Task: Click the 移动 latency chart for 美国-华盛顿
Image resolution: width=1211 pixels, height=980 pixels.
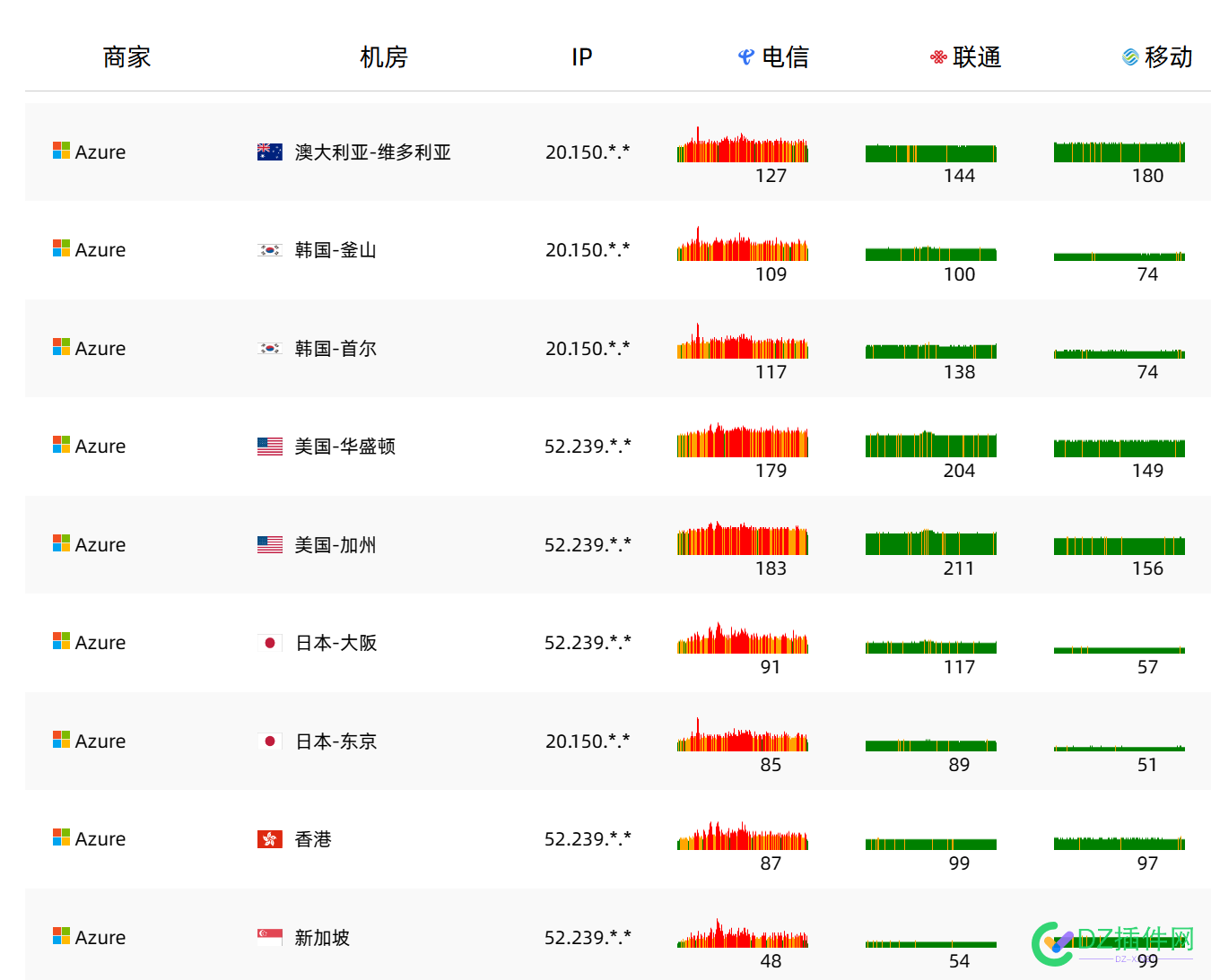Action: pyautogui.click(x=1120, y=447)
